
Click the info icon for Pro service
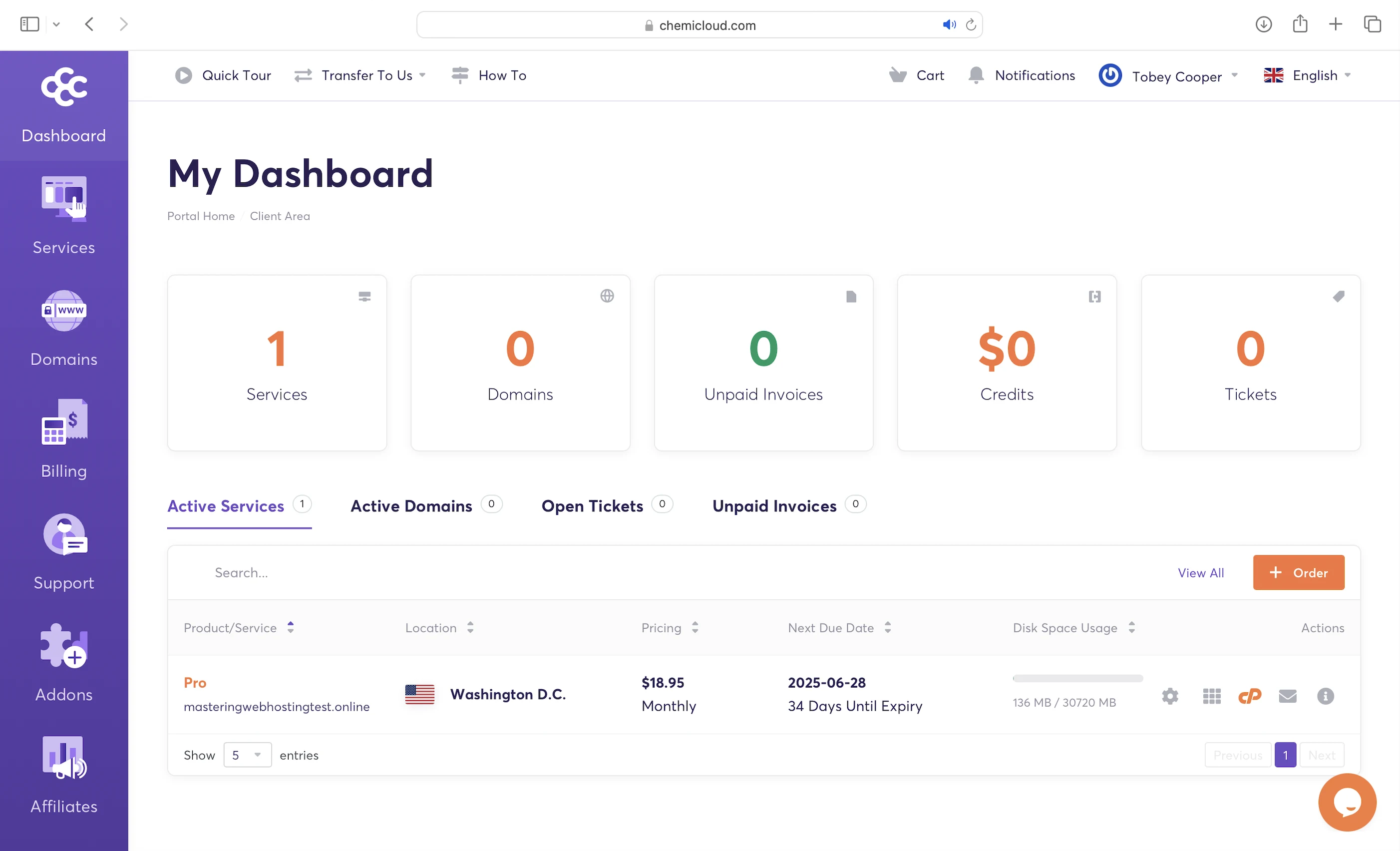(x=1325, y=696)
